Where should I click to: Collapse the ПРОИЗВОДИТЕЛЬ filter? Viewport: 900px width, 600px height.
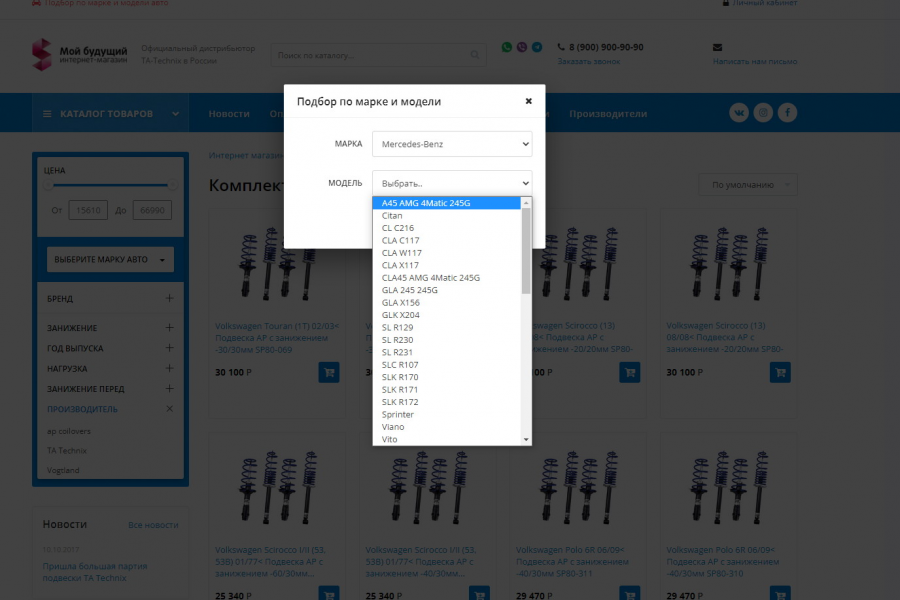coord(169,409)
